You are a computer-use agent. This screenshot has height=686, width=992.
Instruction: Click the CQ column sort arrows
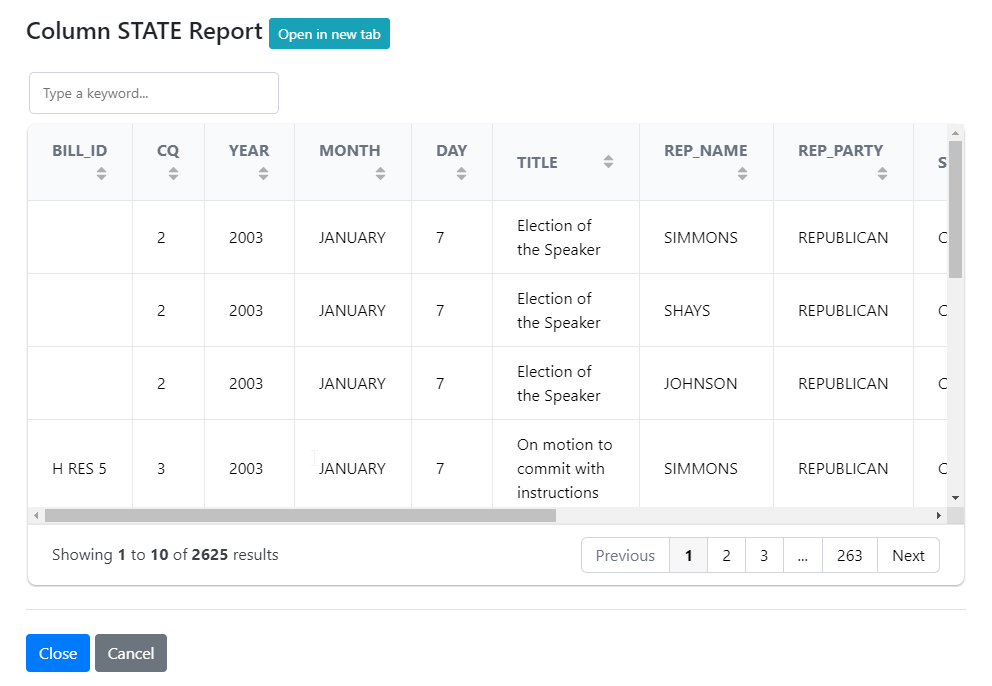pyautogui.click(x=174, y=174)
